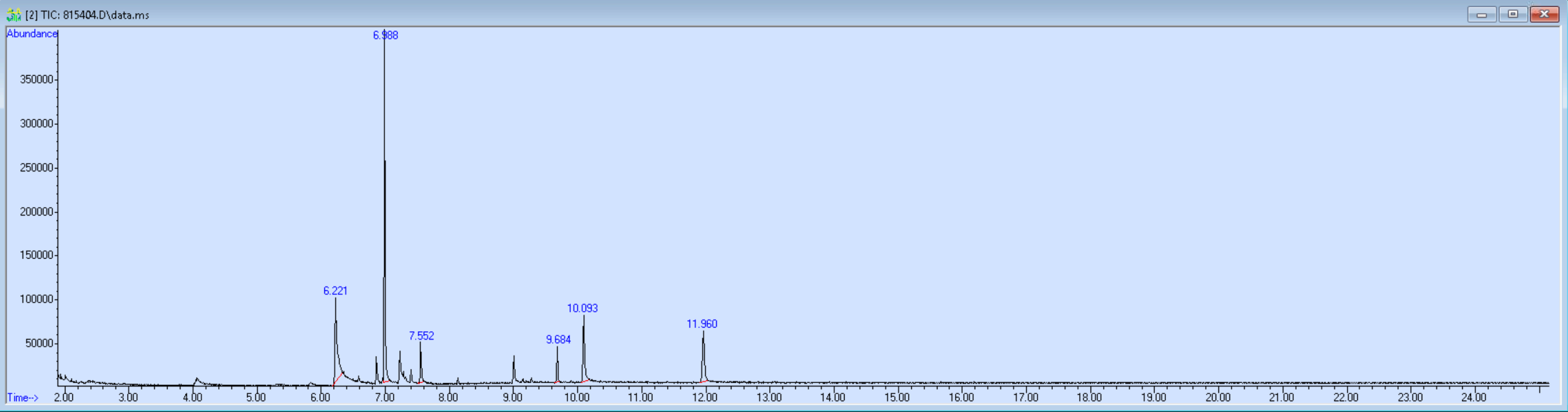Select the 6.988 retention time peak label
This screenshot has height=412, width=1568.
(x=385, y=35)
